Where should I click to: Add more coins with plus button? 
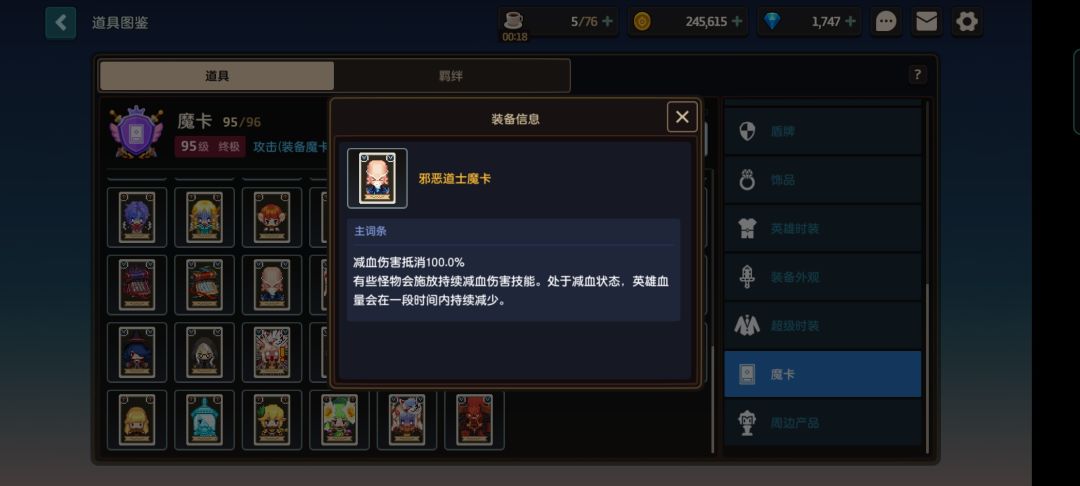point(737,22)
